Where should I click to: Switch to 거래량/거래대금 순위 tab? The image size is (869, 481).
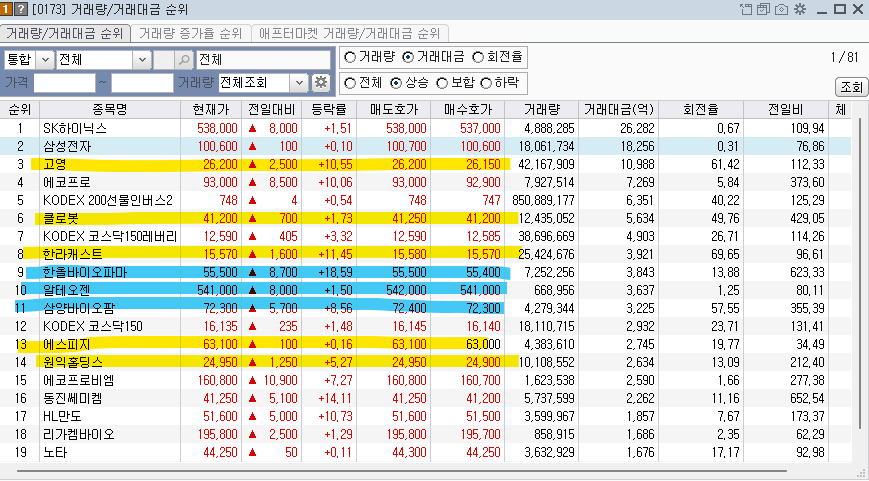pos(65,33)
